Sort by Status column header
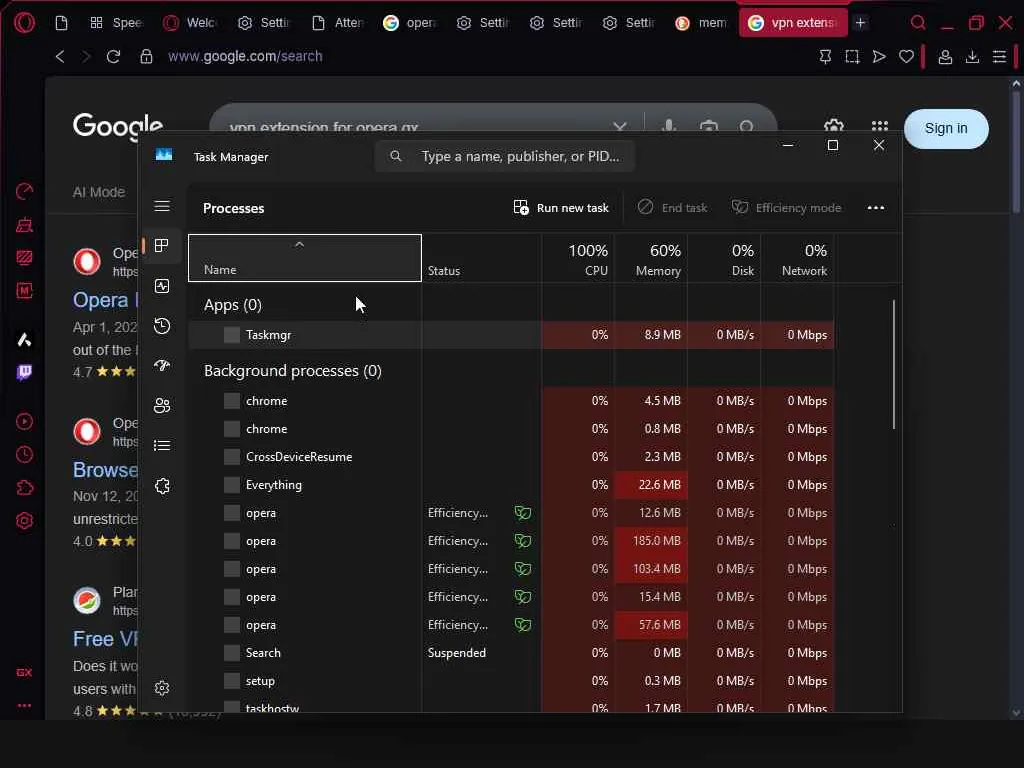 pos(481,258)
